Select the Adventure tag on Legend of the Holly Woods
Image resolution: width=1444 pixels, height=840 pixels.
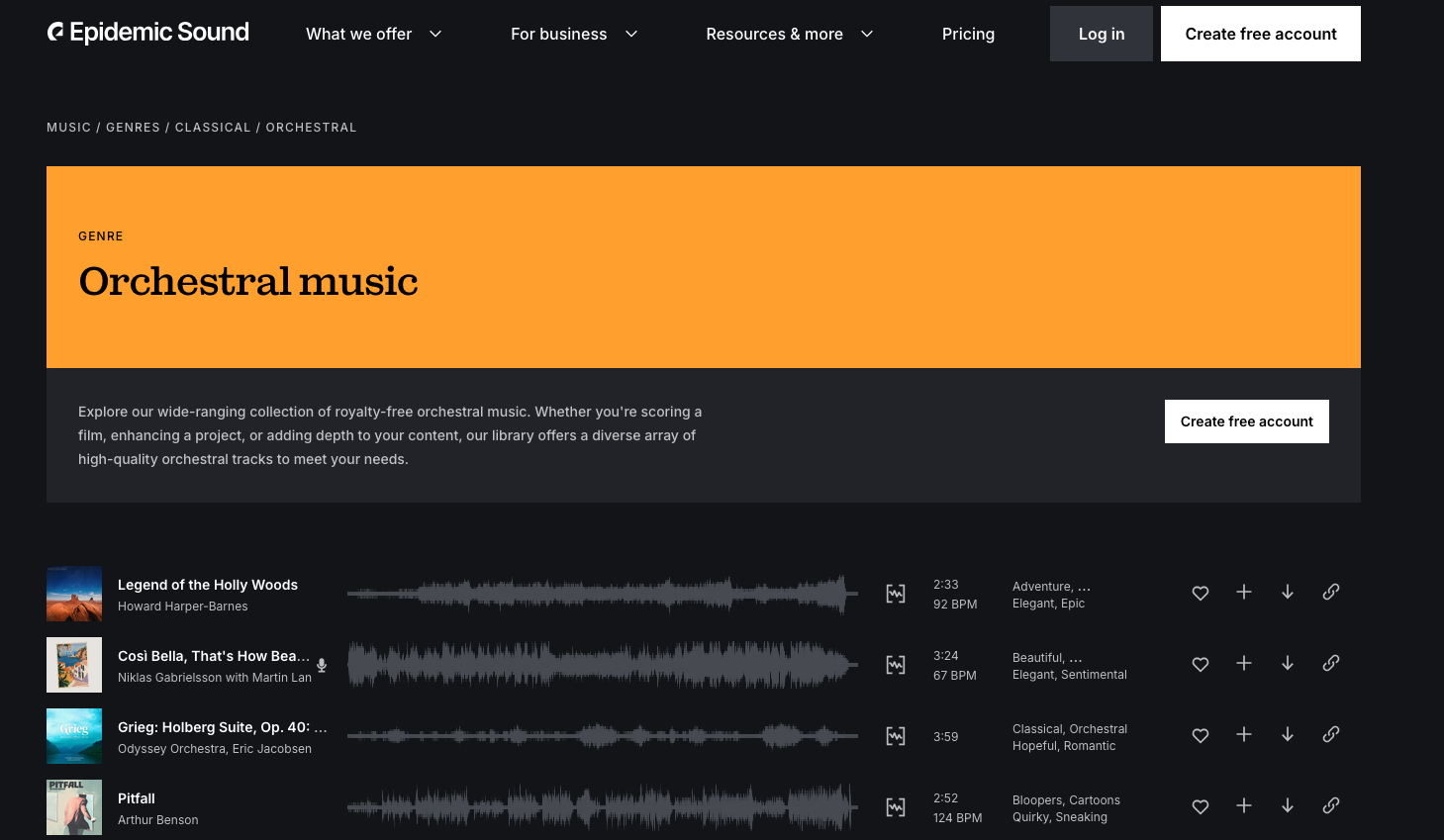[1042, 587]
